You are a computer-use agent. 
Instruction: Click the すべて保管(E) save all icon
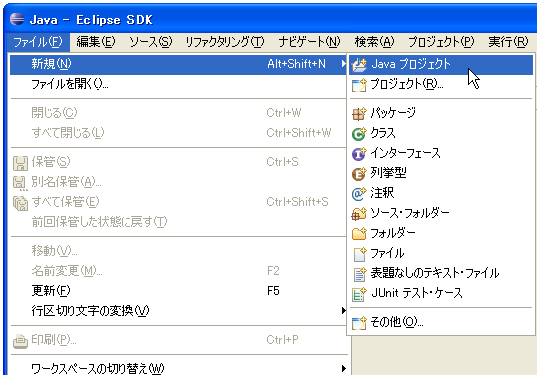coord(20,203)
